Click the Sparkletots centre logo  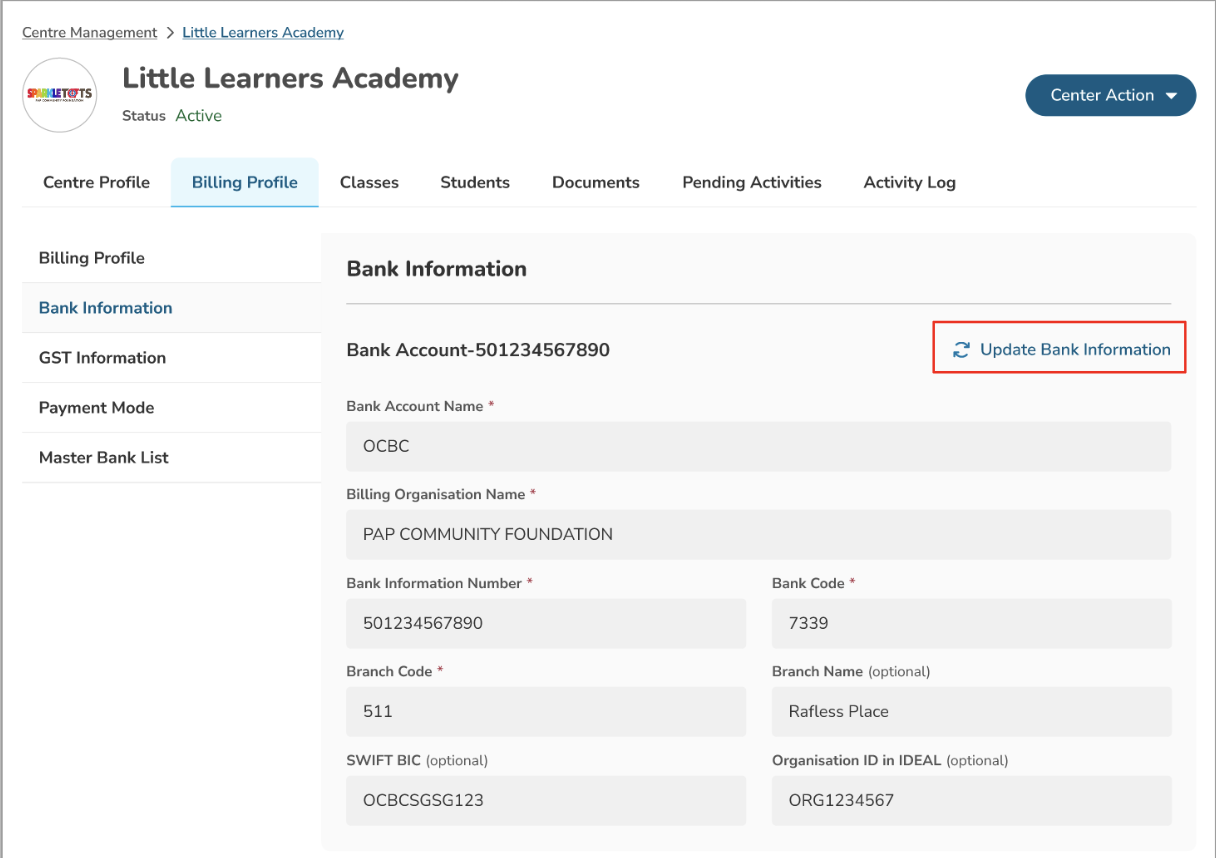(59, 95)
